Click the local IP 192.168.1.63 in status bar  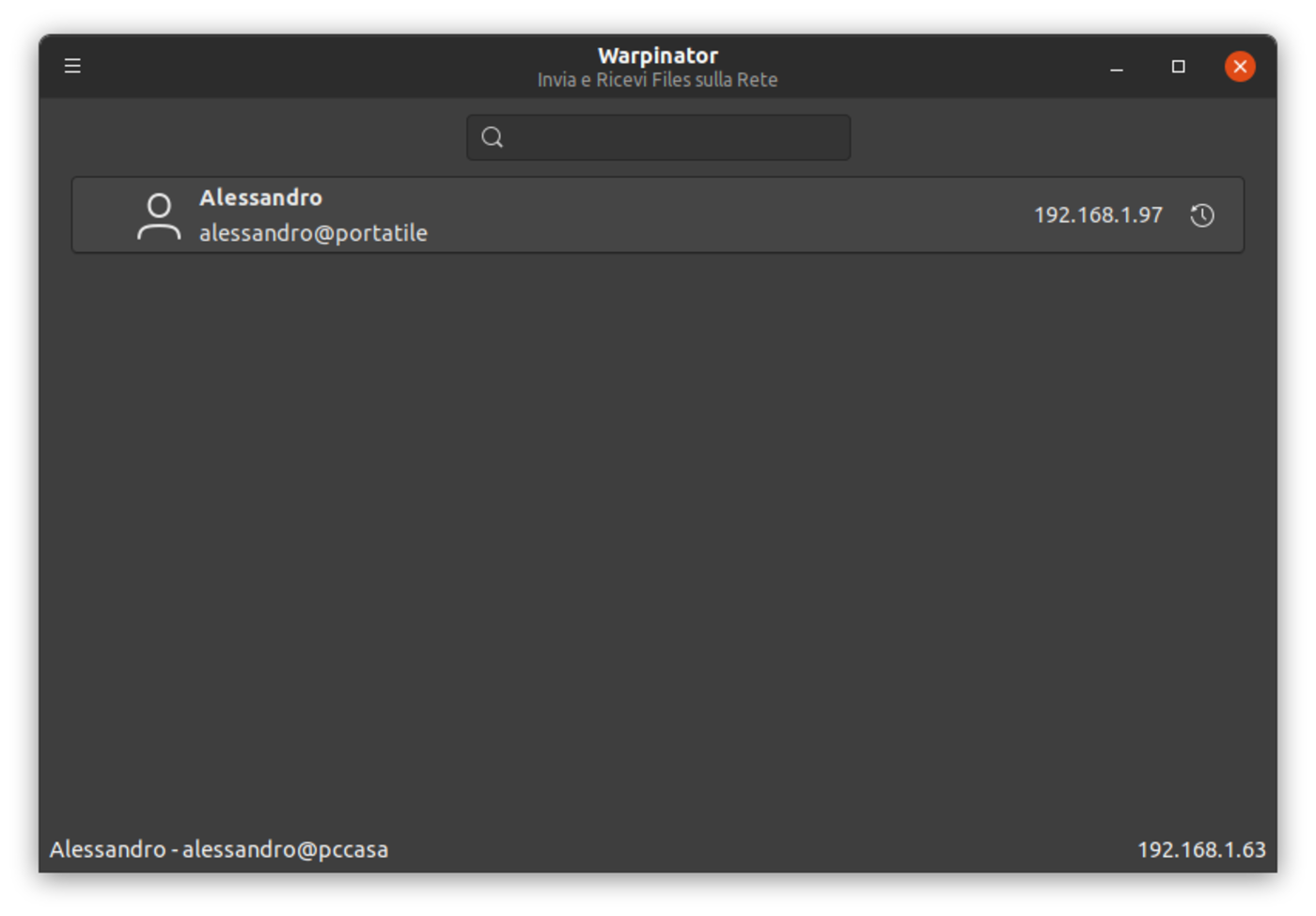click(x=1201, y=849)
